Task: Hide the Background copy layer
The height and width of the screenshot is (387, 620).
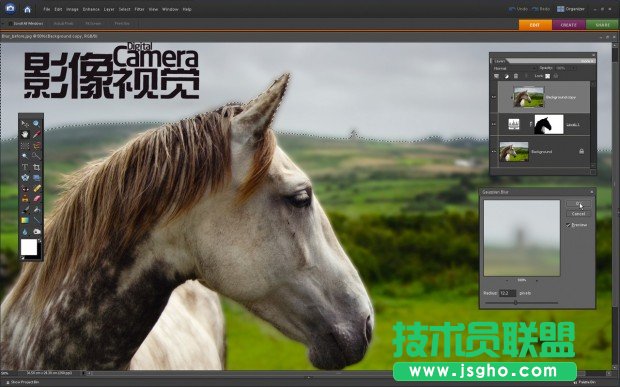Action: [493, 97]
